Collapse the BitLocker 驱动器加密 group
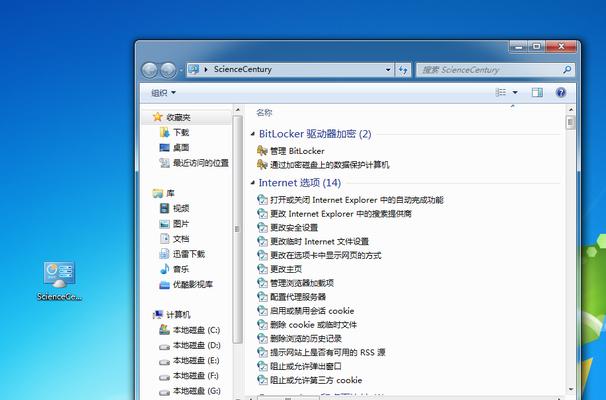This screenshot has width=606, height=400. pos(253,134)
